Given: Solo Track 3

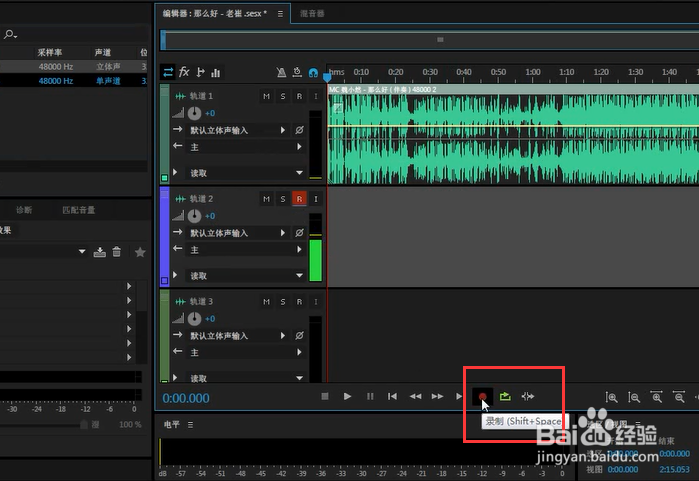Looking at the screenshot, I should [283, 302].
